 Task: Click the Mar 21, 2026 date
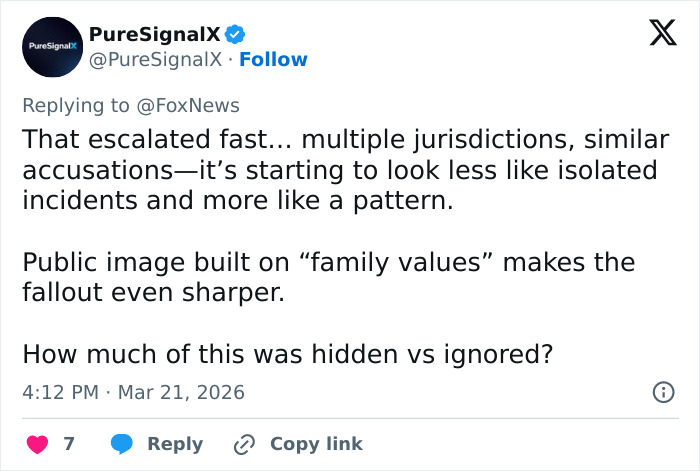pos(181,393)
